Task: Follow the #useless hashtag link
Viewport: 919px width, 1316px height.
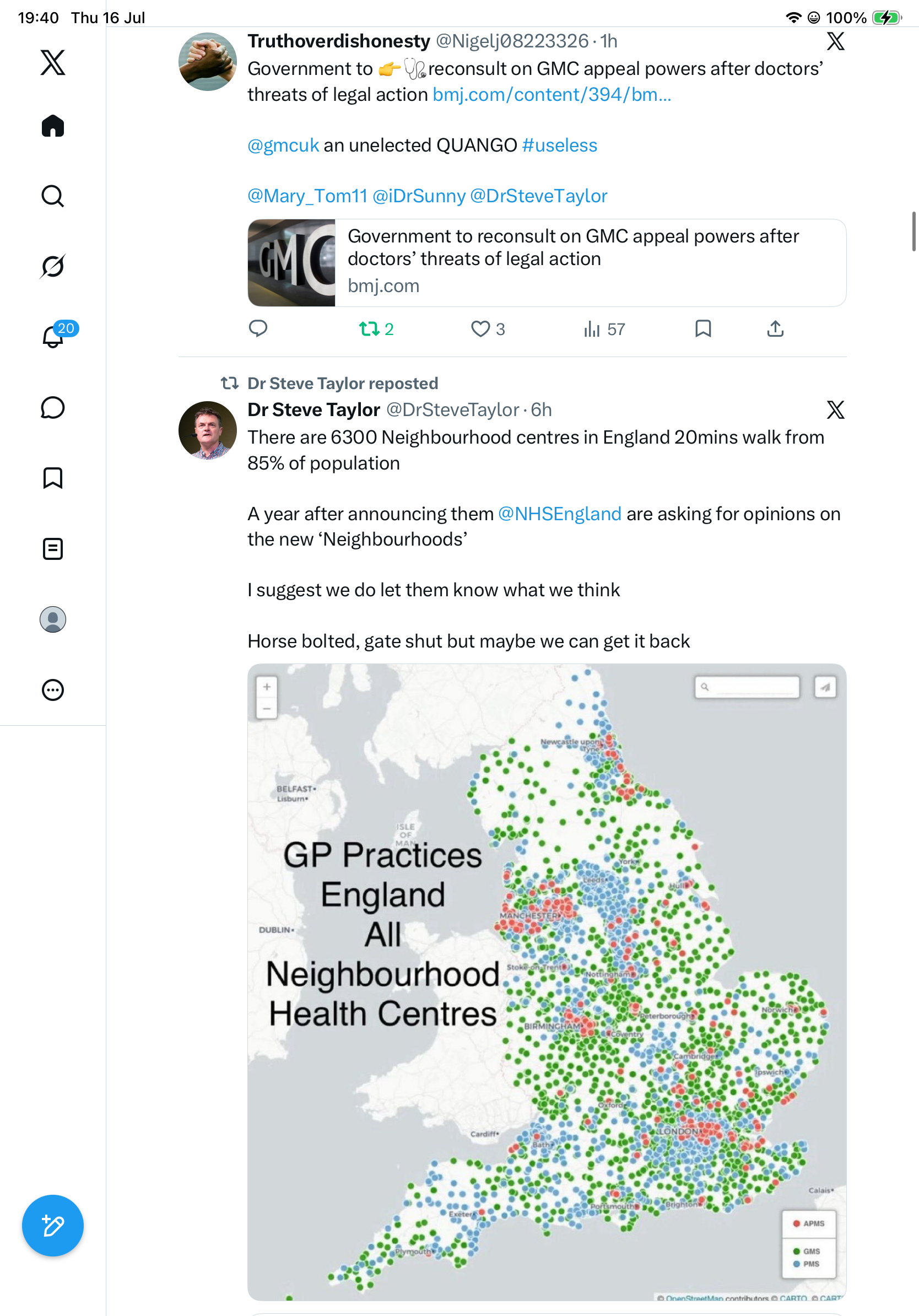Action: pyautogui.click(x=559, y=145)
